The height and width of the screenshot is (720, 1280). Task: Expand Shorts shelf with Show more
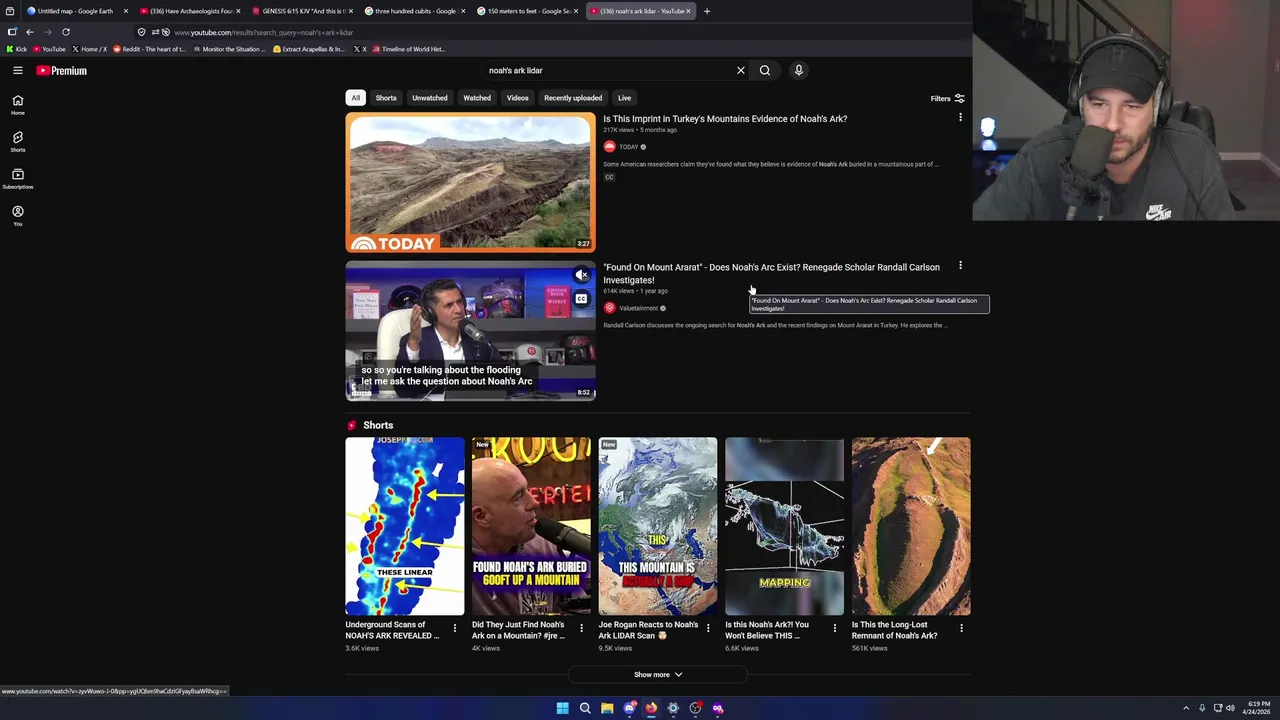tap(658, 675)
